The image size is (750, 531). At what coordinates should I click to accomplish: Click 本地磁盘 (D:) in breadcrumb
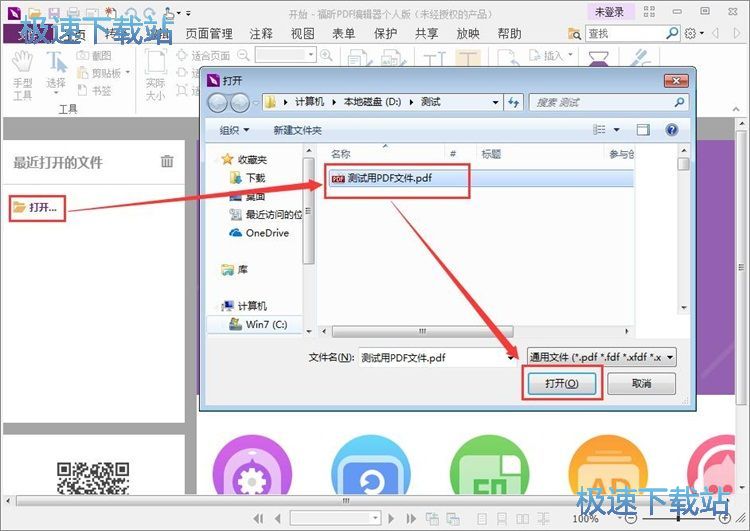click(373, 102)
